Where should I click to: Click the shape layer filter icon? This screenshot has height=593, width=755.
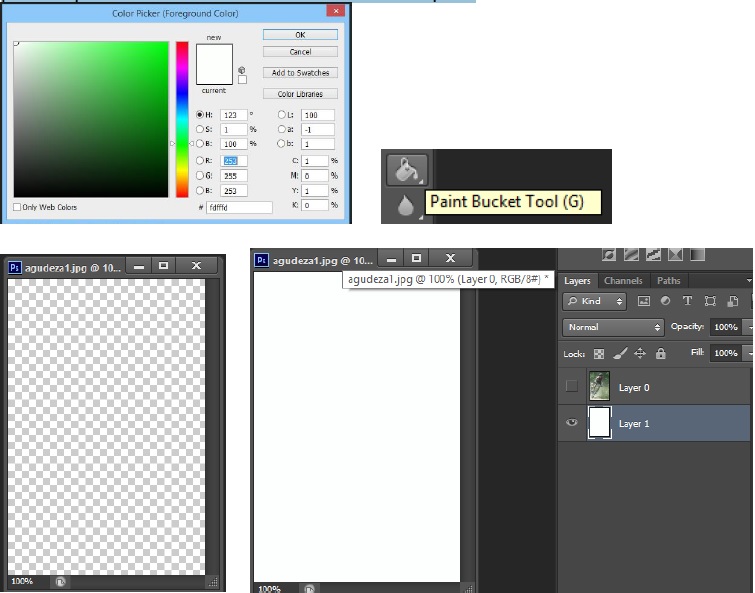(x=709, y=301)
